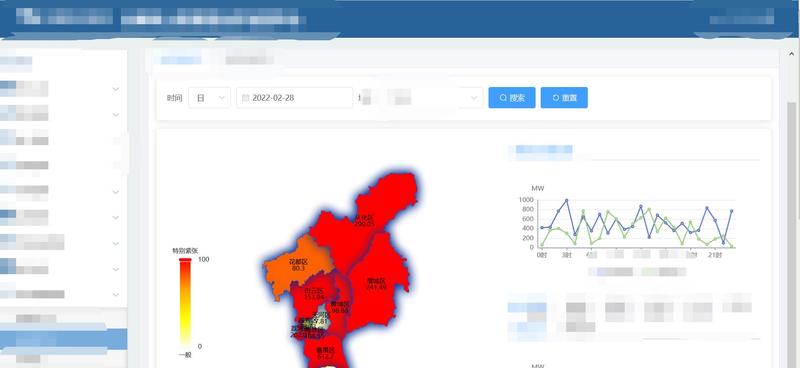Click the circular arrow icon on 重置 button
800x368 pixels.
tap(556, 98)
